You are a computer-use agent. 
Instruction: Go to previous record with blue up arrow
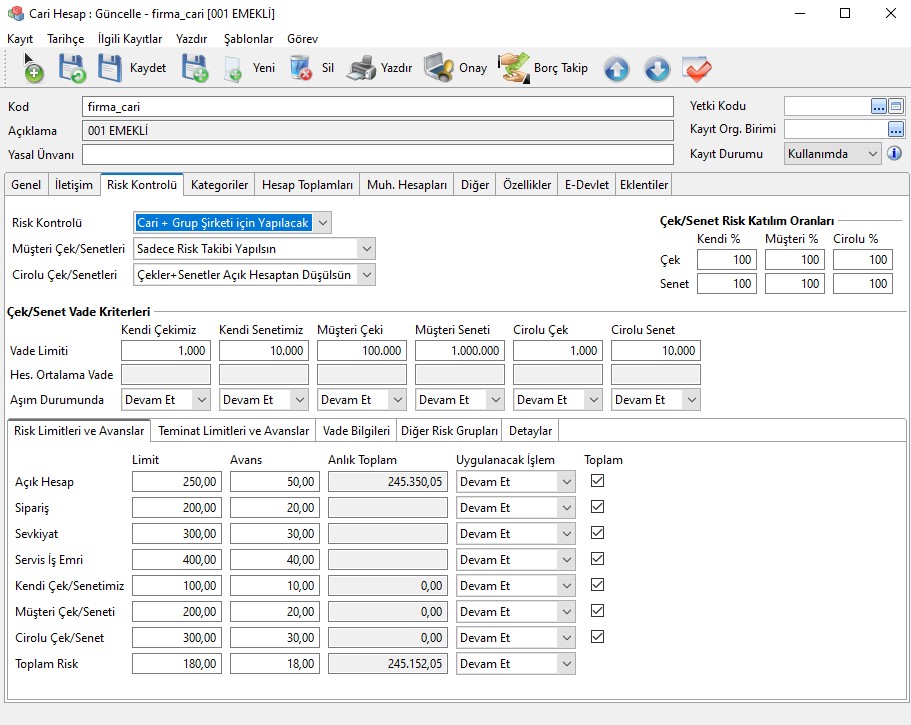(x=616, y=69)
